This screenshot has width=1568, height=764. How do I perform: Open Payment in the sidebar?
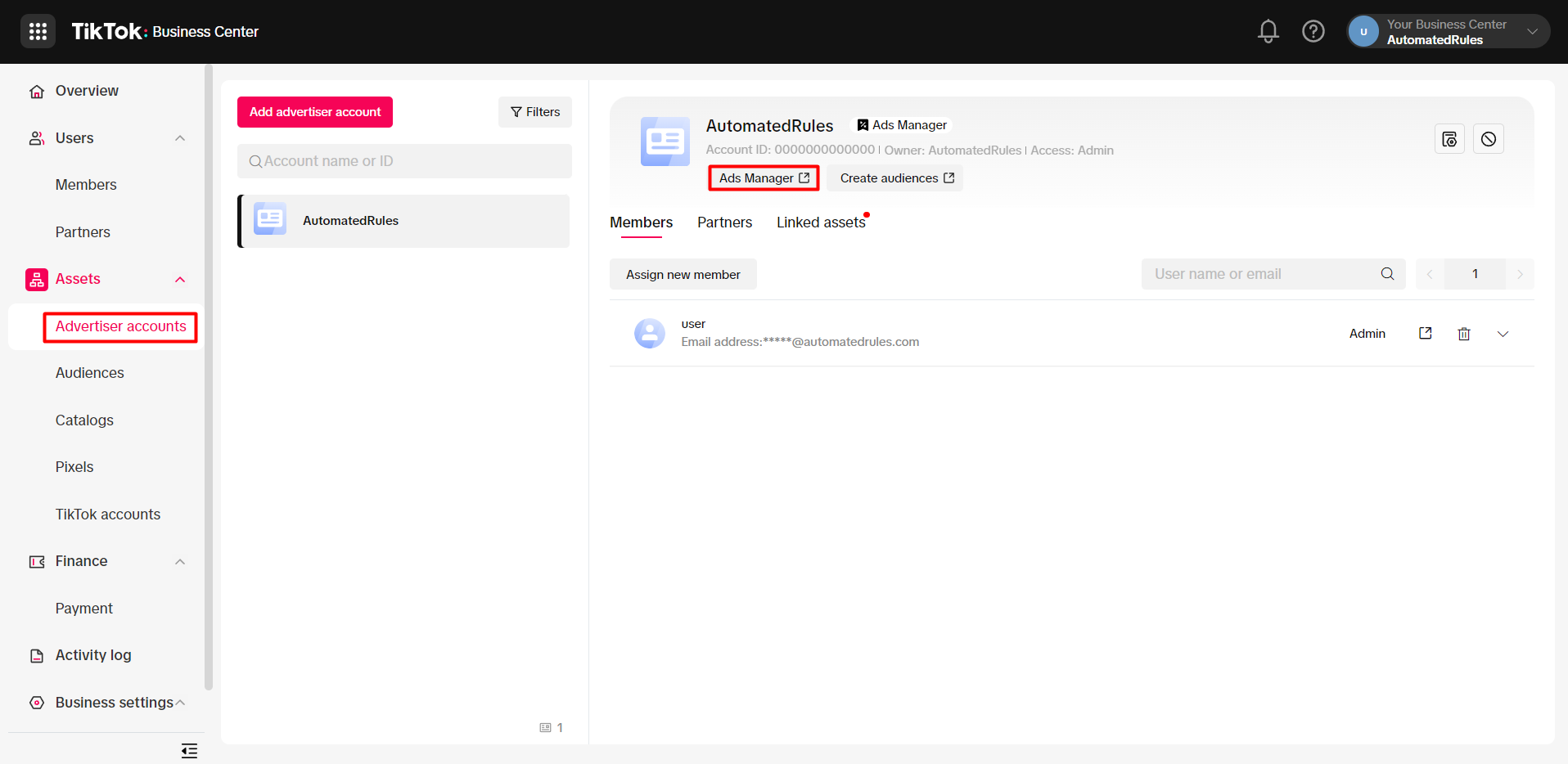[84, 609]
